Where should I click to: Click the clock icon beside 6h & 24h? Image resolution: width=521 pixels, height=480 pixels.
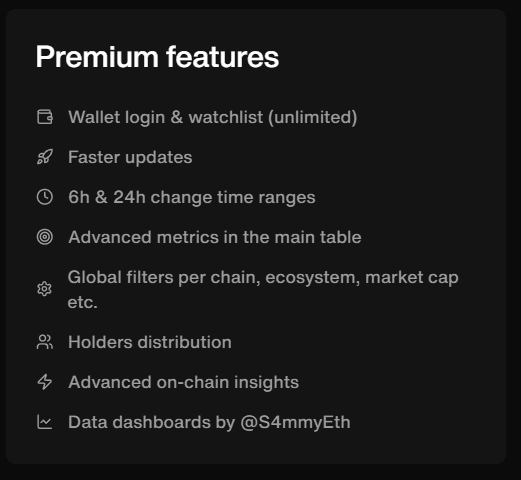tap(45, 197)
